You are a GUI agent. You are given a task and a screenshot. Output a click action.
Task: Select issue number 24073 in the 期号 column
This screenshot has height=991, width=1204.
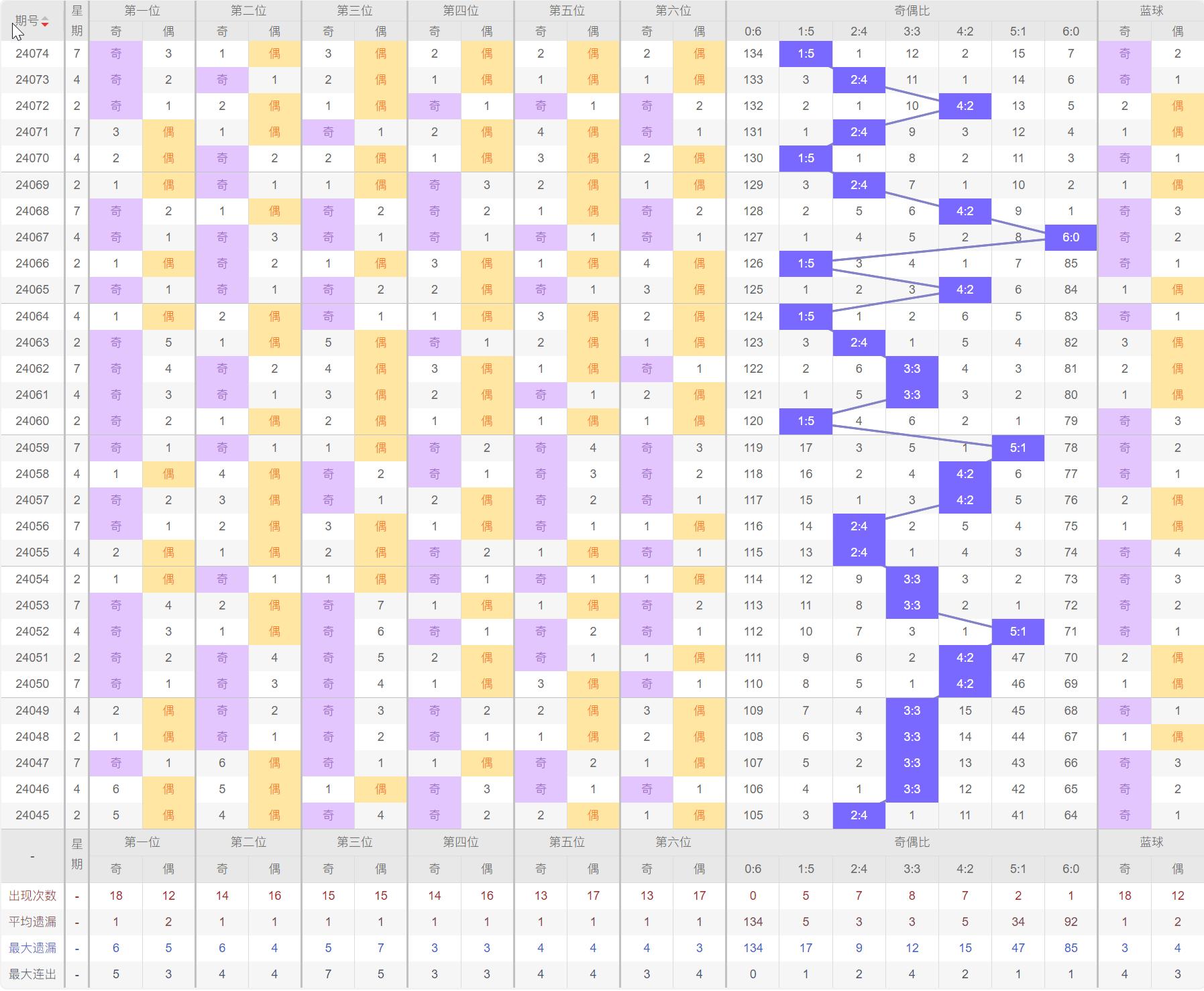coord(32,80)
